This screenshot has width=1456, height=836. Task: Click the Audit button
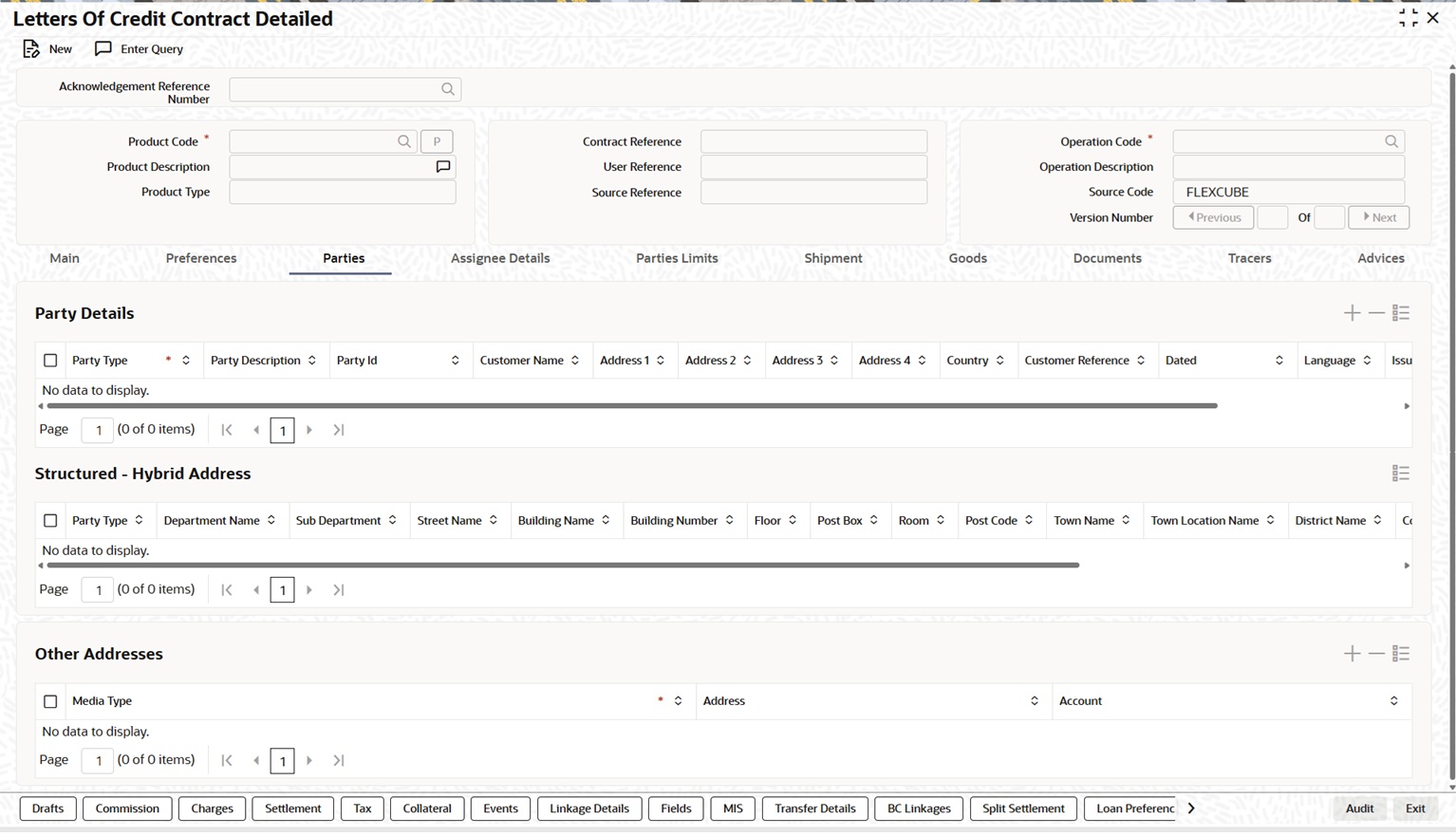tap(1359, 808)
